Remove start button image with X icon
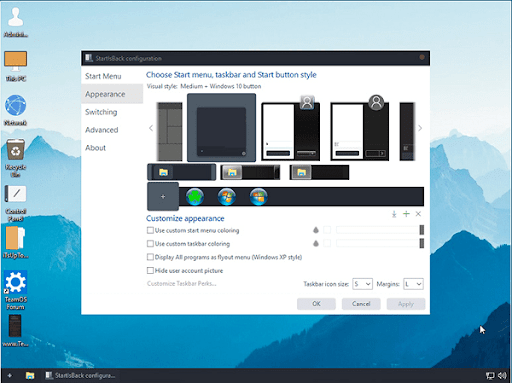This screenshot has height=383, width=512. tap(418, 214)
